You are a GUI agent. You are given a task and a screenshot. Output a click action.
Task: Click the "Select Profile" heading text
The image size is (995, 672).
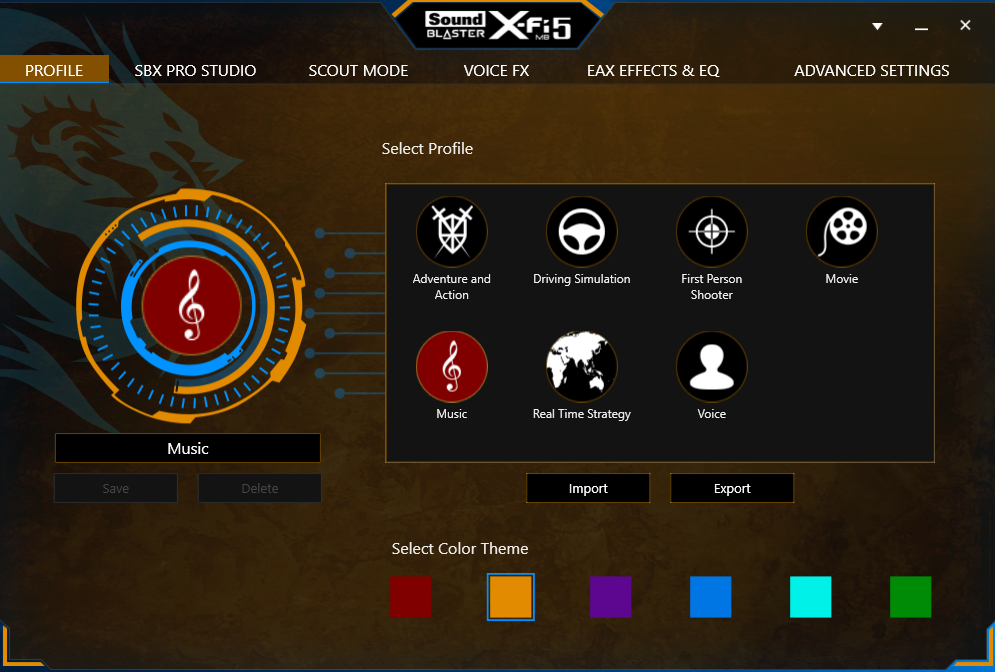tap(427, 148)
